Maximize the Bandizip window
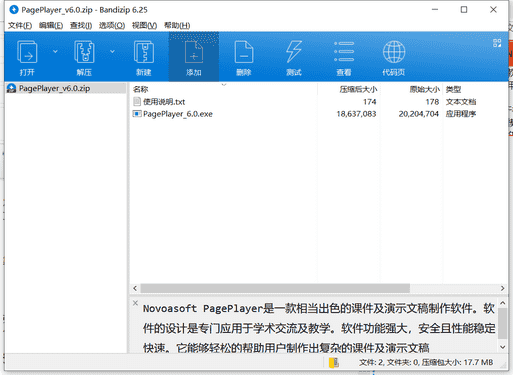 point(464,10)
